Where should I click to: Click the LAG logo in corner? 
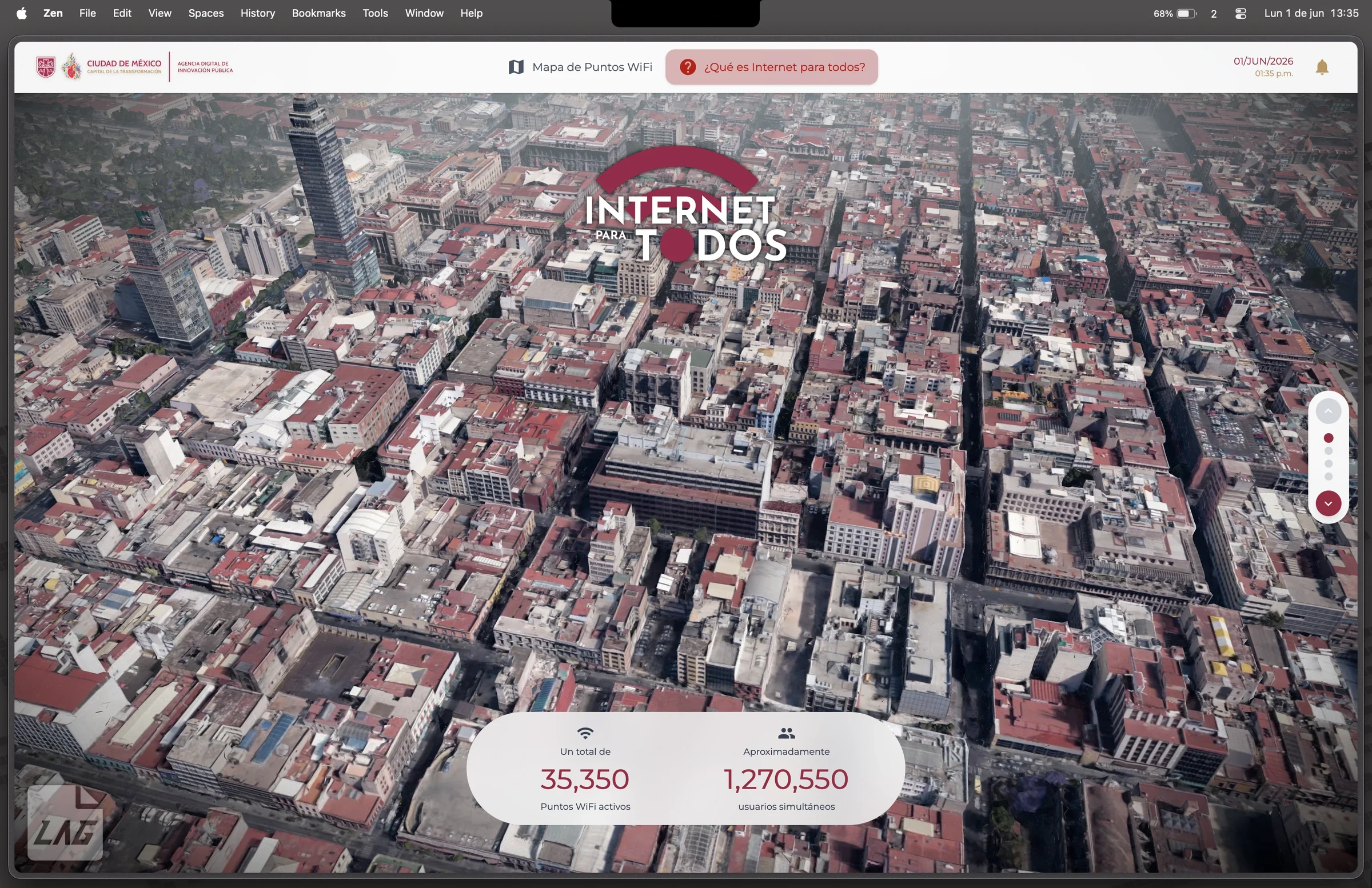[x=65, y=822]
